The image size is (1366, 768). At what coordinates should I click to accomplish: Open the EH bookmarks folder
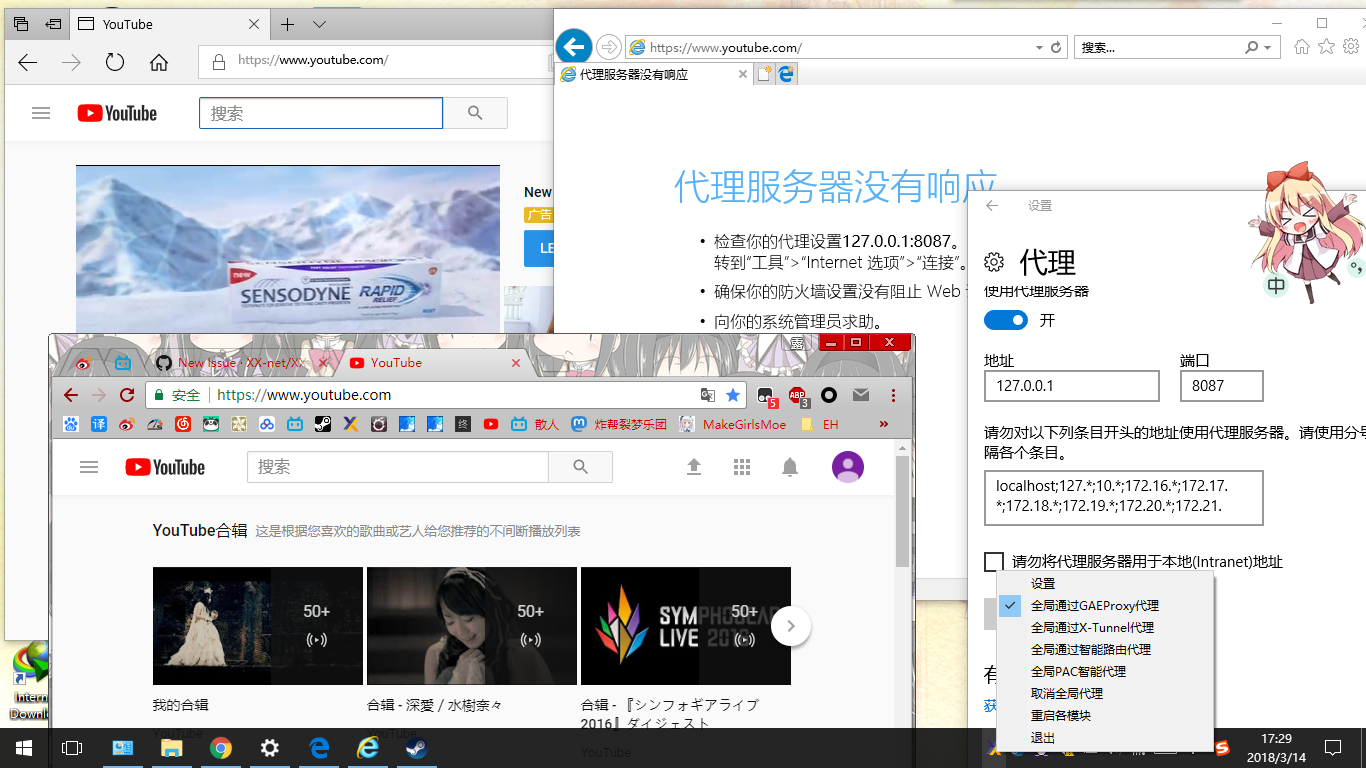pos(820,424)
